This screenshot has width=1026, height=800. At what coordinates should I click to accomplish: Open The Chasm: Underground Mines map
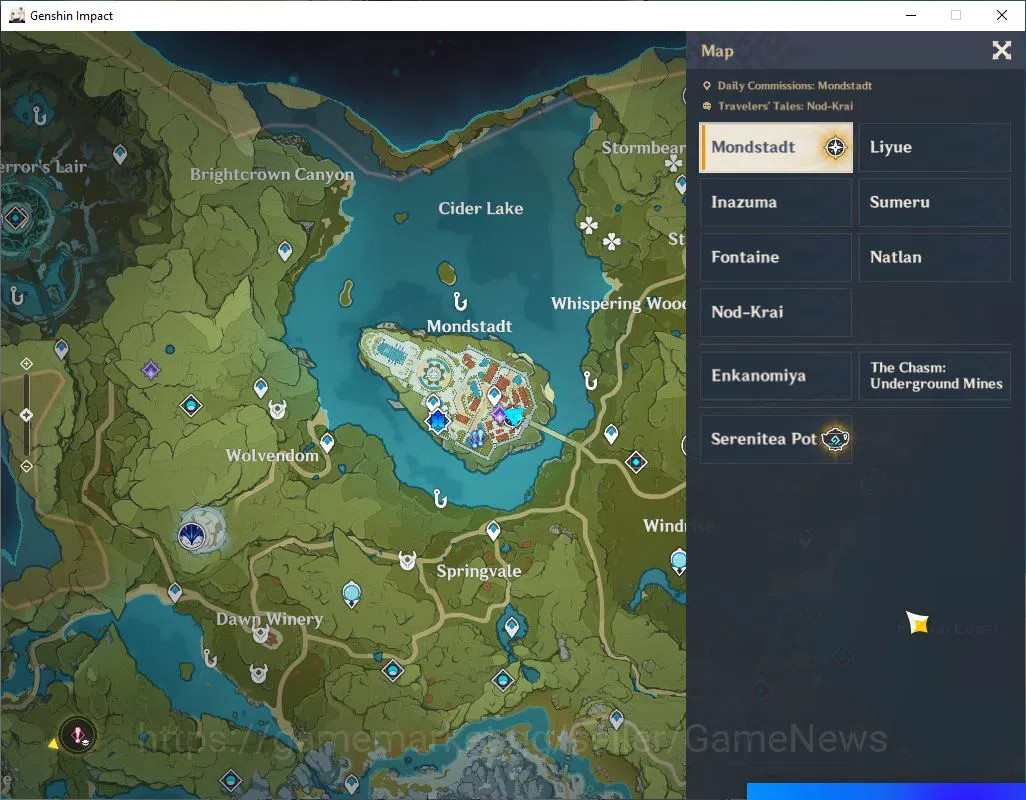tap(934, 375)
